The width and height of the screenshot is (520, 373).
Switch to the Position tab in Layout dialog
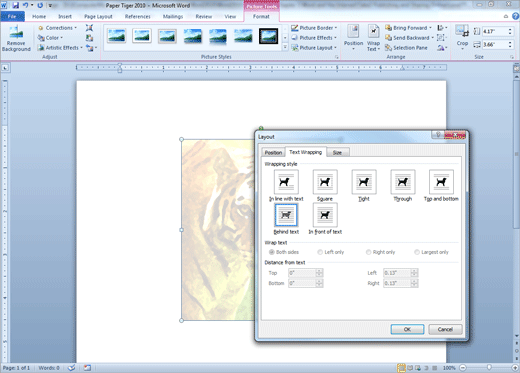[x=273, y=152]
